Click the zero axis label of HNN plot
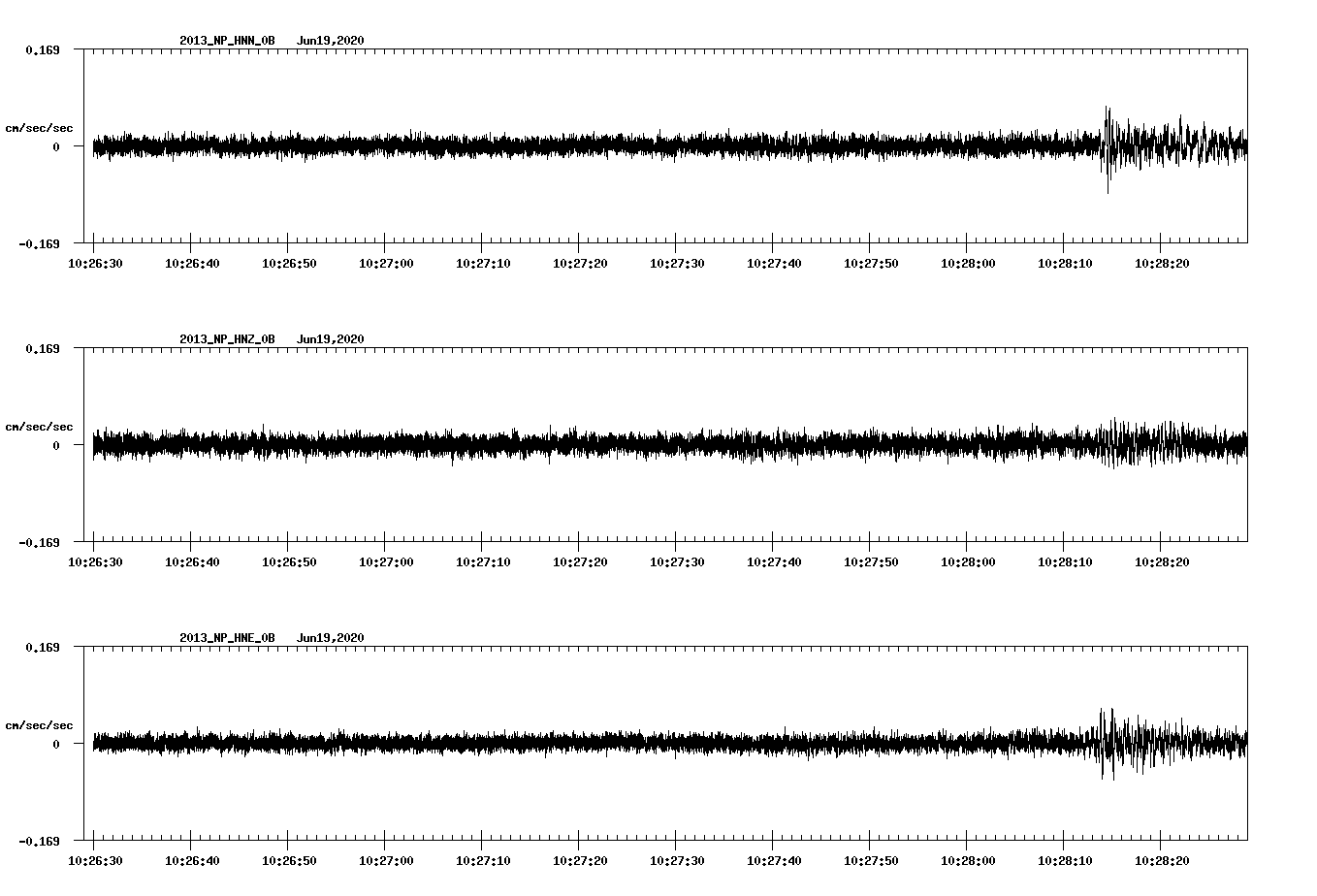 [56, 146]
